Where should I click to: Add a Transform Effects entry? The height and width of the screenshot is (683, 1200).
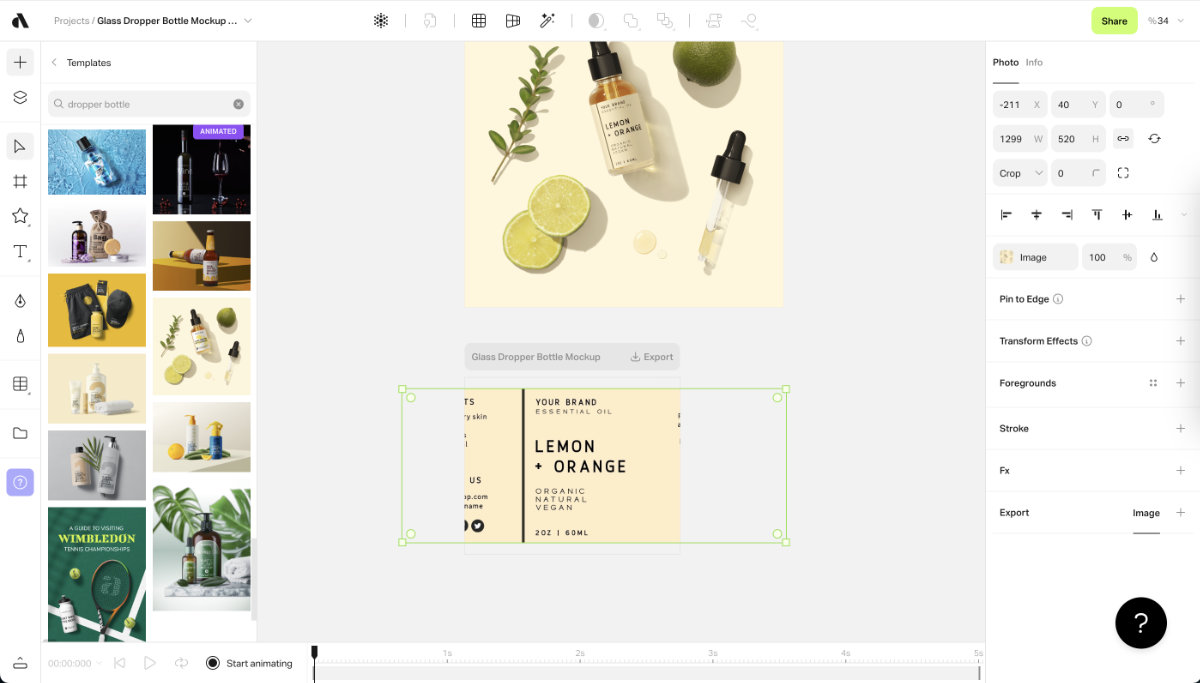click(1180, 341)
